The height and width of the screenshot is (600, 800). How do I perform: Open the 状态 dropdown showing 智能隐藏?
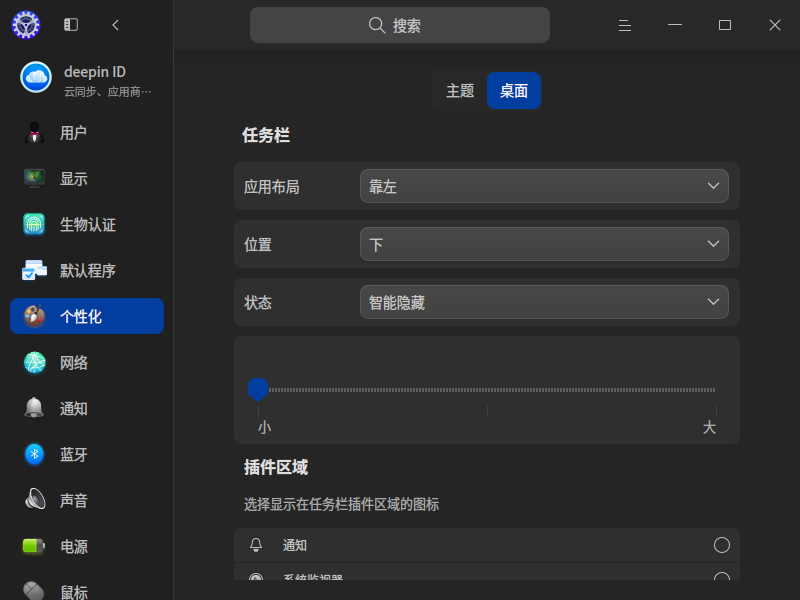tap(544, 302)
